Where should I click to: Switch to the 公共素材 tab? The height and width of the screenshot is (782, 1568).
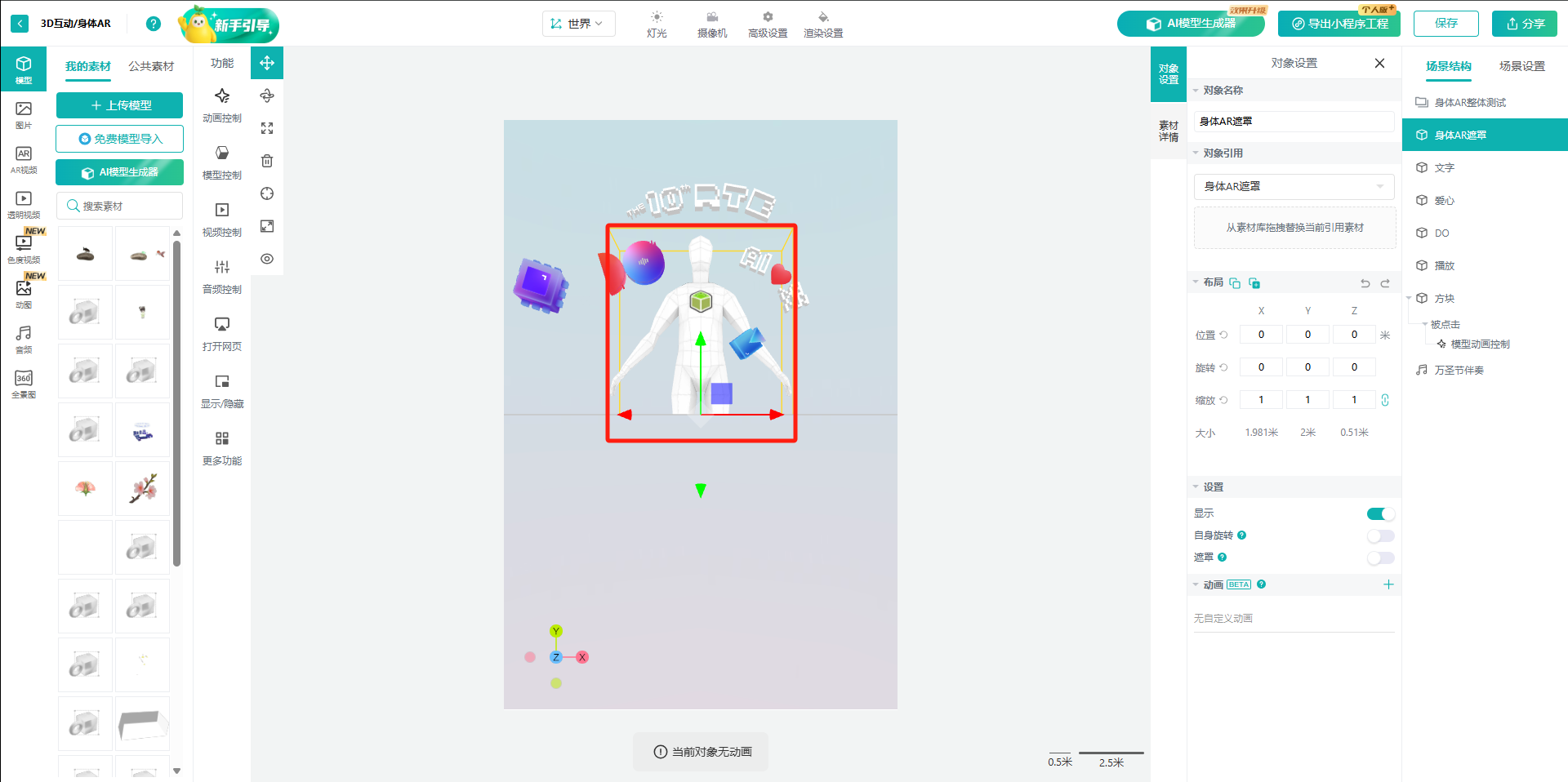click(151, 66)
